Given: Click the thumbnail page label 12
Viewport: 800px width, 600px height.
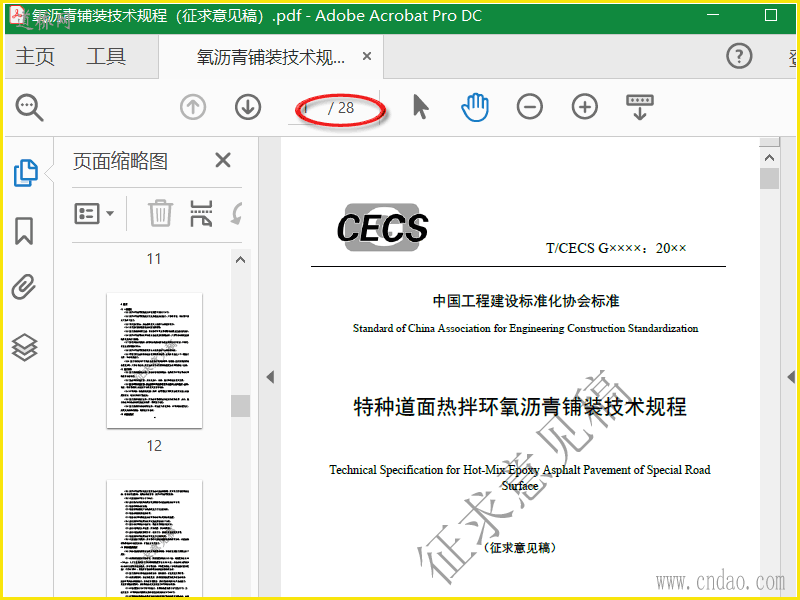Looking at the screenshot, I should coord(154,446).
